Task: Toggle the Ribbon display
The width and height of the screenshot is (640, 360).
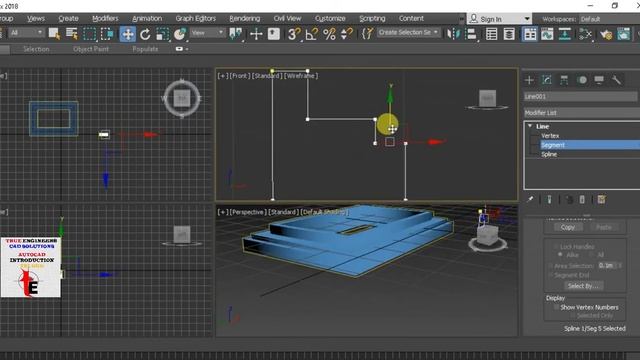Action: click(x=530, y=34)
